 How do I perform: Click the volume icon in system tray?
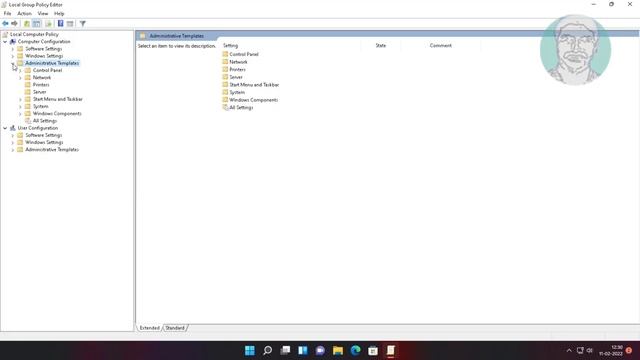pos(589,351)
